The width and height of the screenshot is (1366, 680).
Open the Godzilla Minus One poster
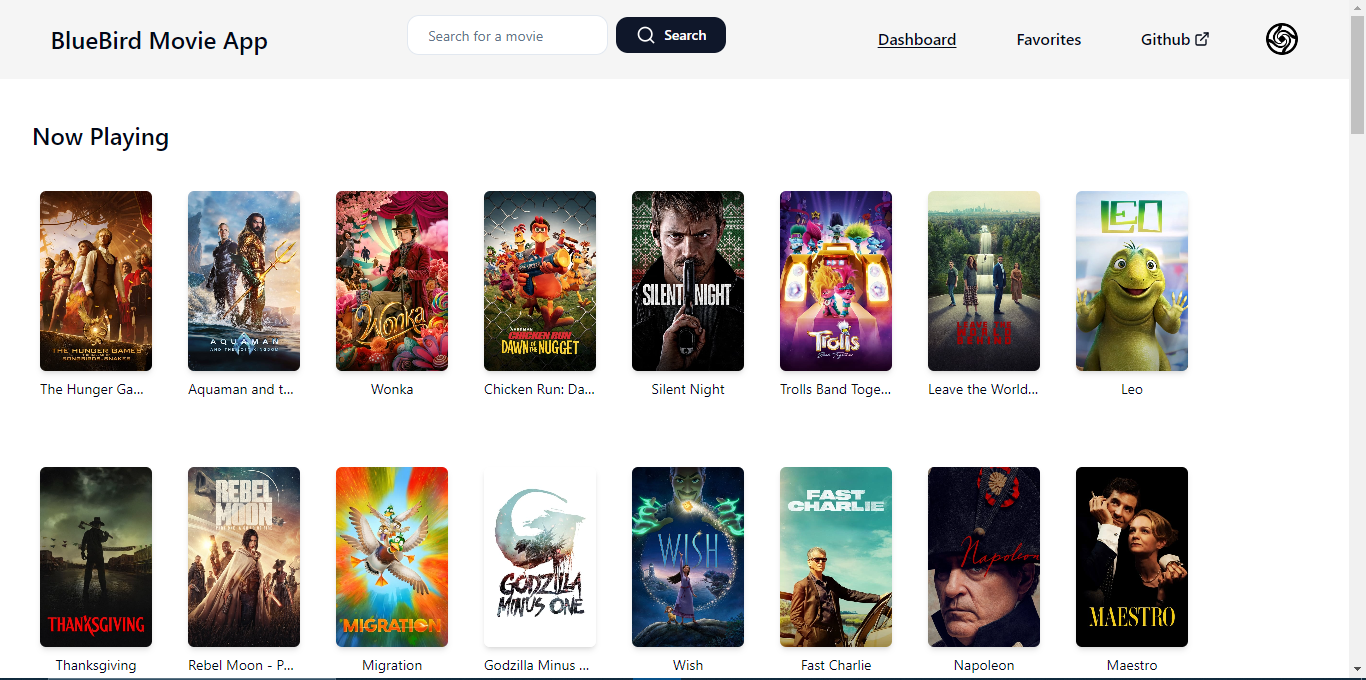click(540, 557)
